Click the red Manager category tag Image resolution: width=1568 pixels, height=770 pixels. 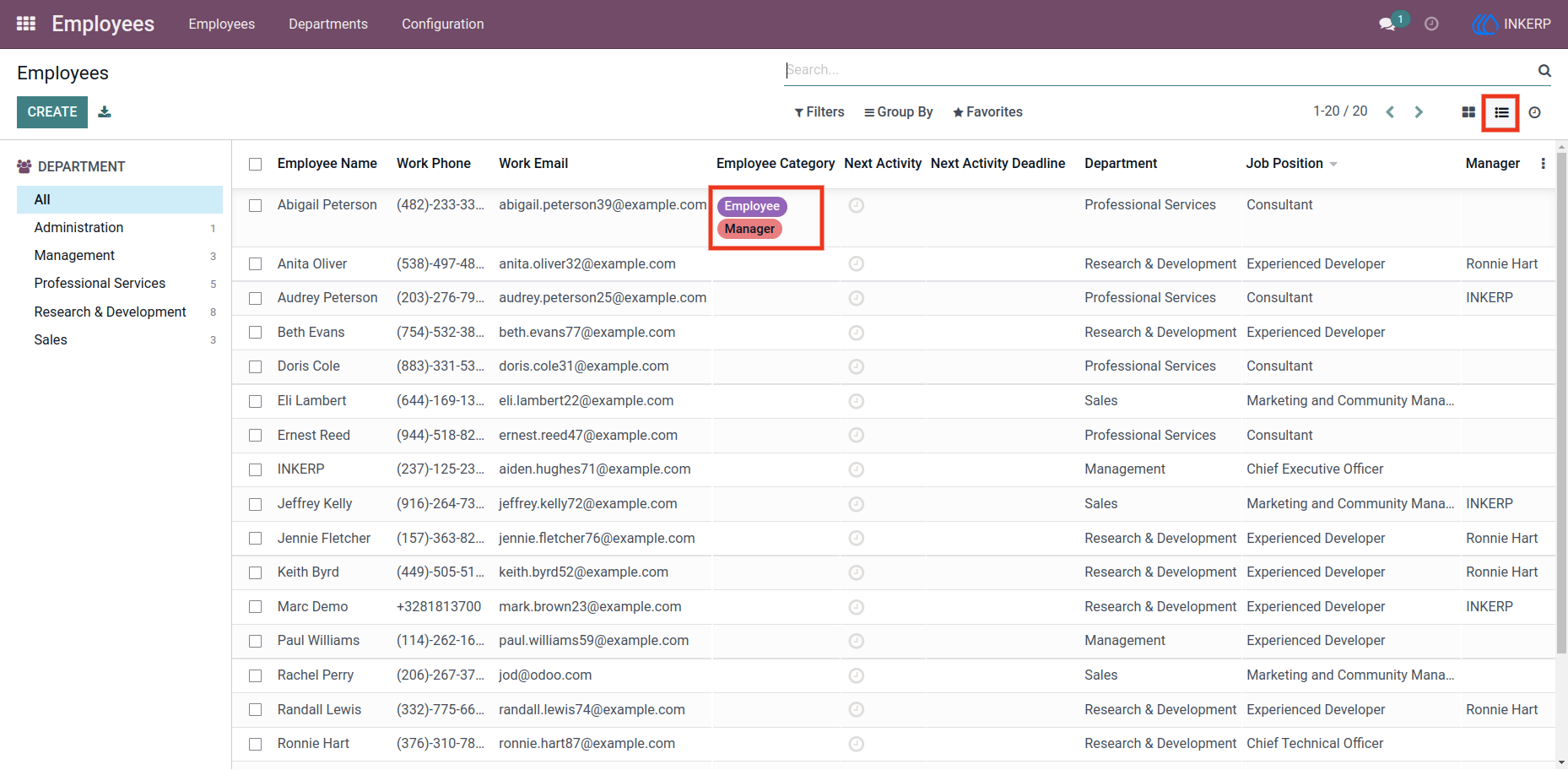pyautogui.click(x=749, y=229)
